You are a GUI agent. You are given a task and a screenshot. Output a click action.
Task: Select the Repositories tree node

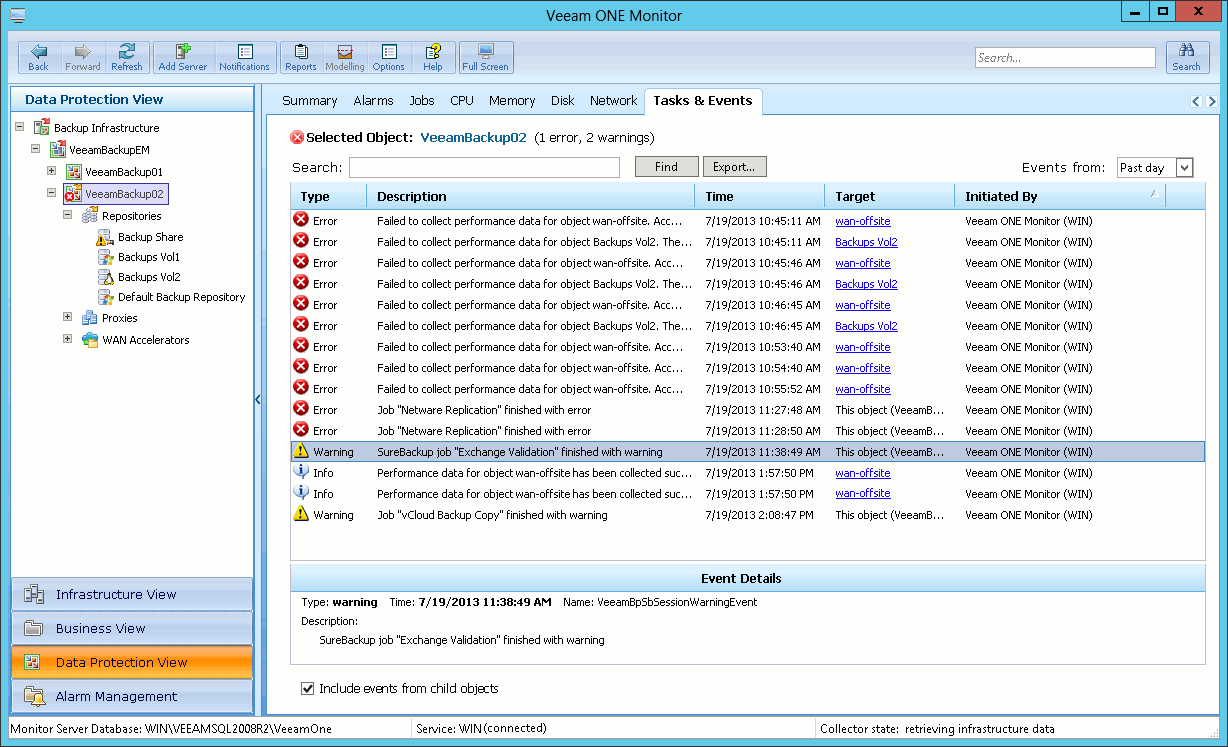coord(131,216)
